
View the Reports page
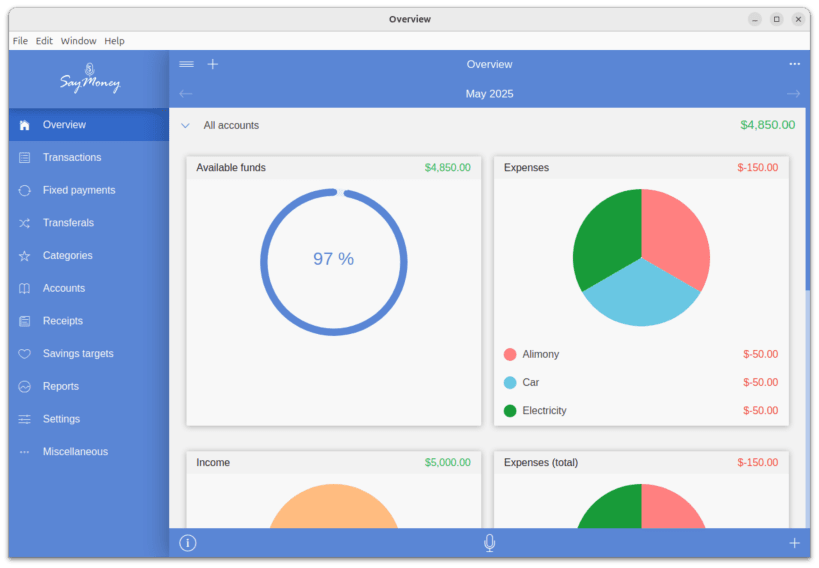(89, 387)
